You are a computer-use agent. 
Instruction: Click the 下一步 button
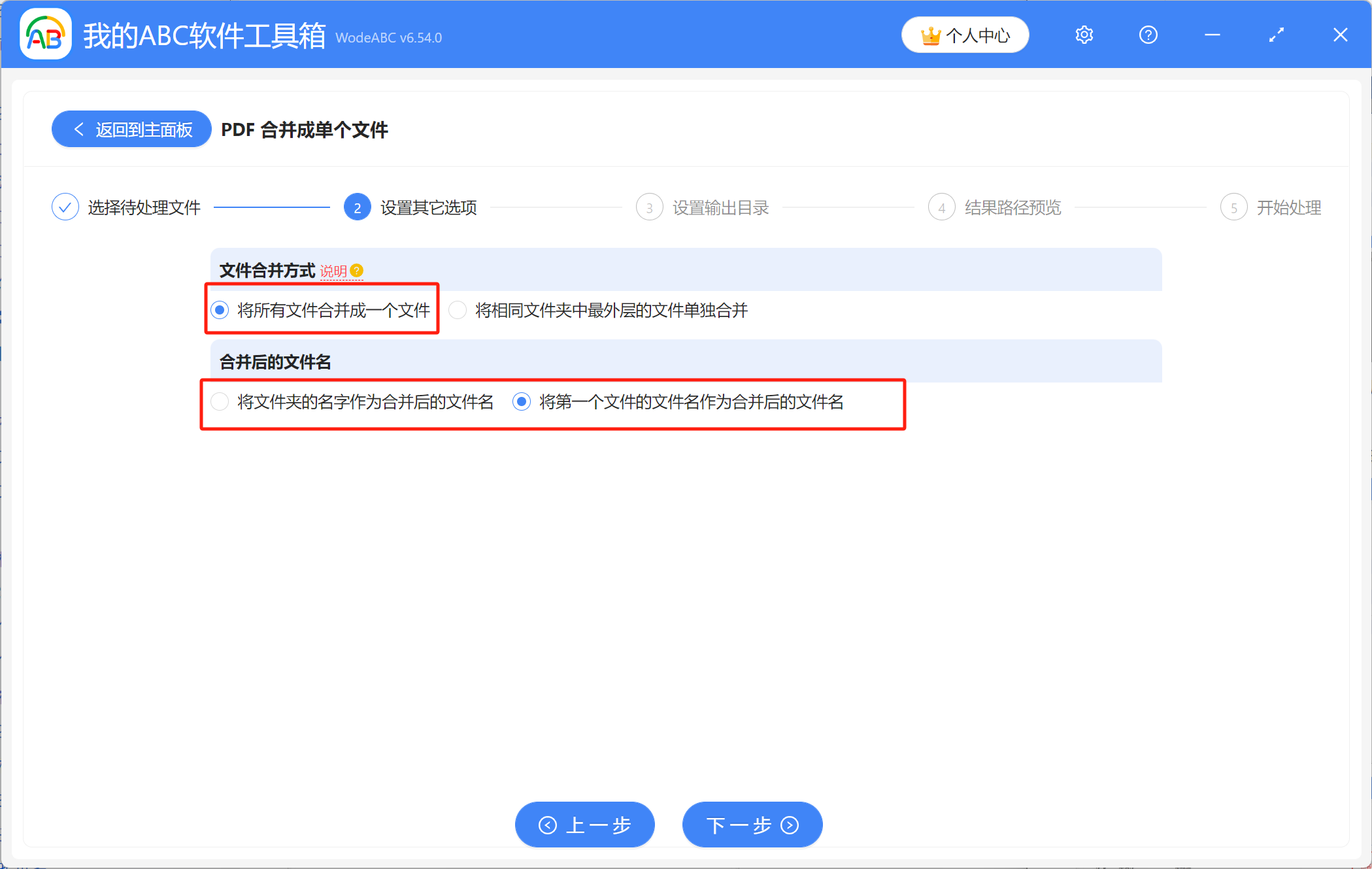click(752, 825)
